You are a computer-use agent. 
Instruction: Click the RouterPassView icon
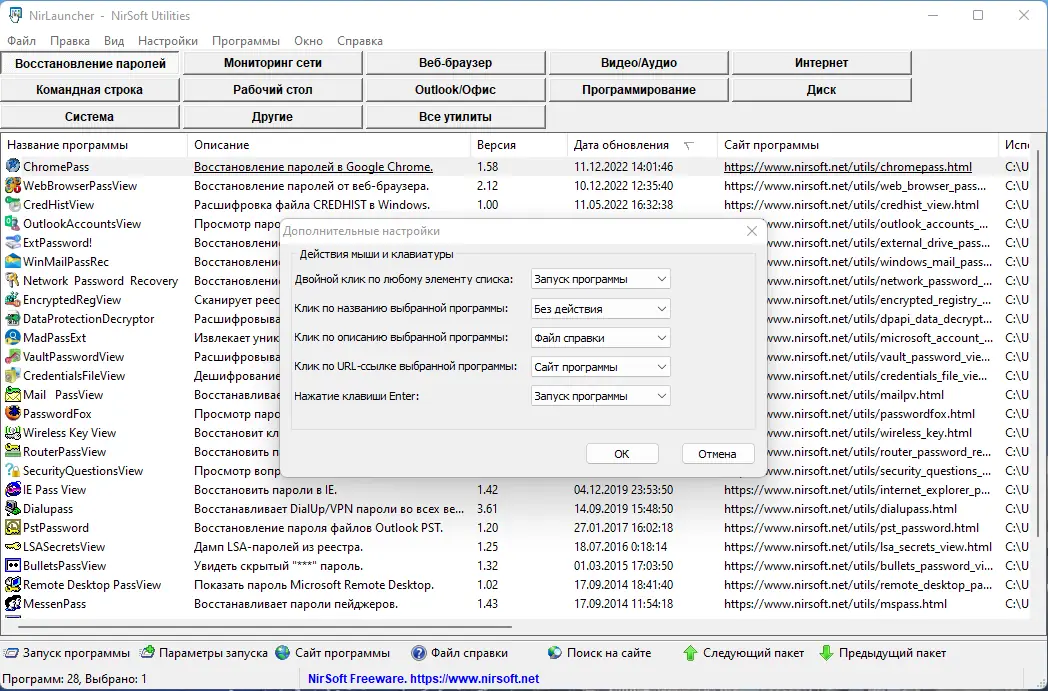[x=13, y=451]
